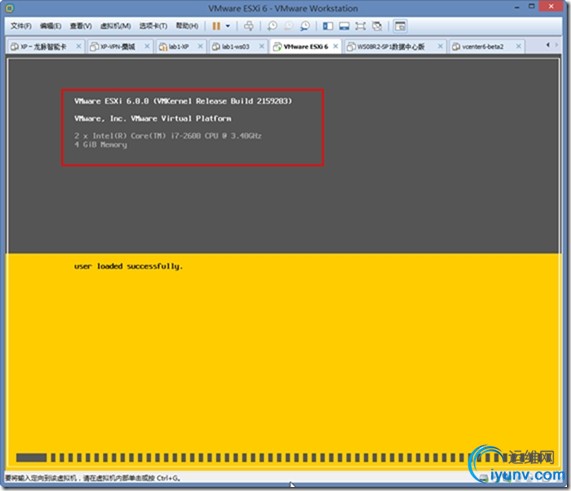Close the VMware ESXi 6 tab
Viewport: 571px width, 491px height.
click(336, 46)
